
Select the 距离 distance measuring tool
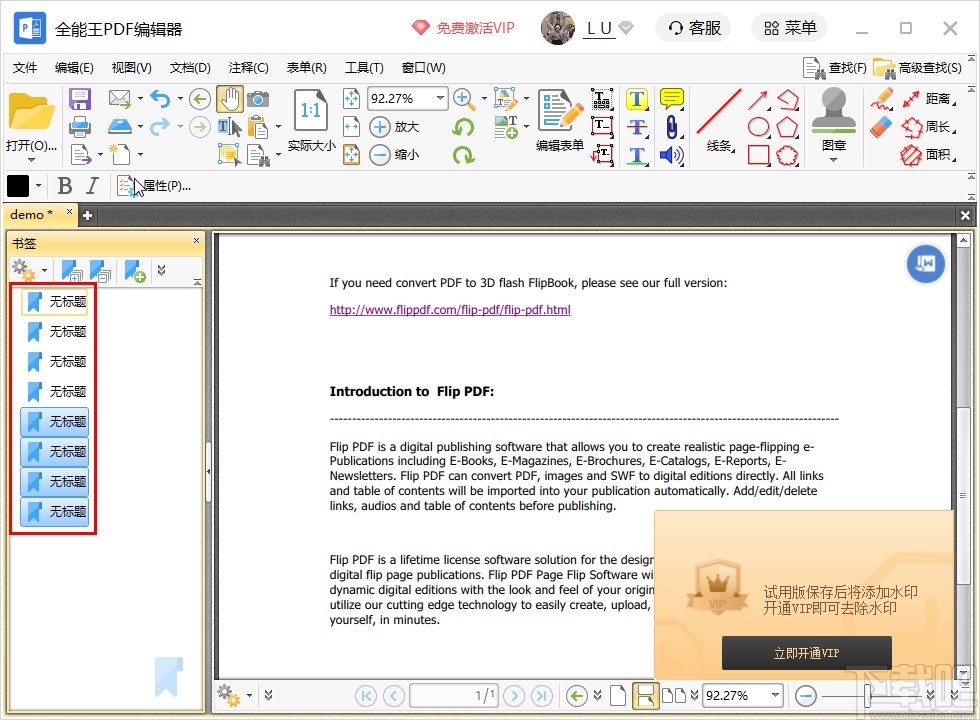pyautogui.click(x=928, y=99)
